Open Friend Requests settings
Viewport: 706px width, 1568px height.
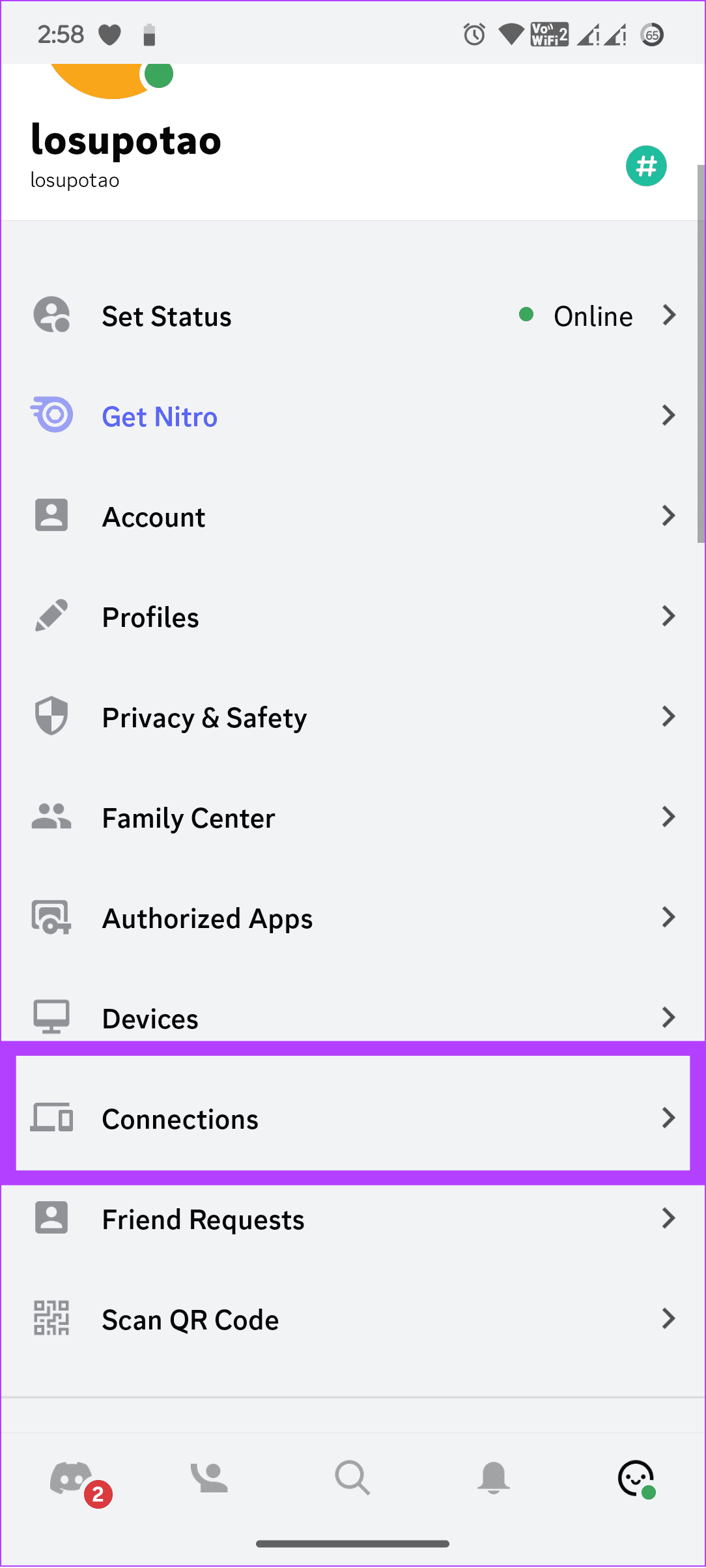coord(353,1219)
